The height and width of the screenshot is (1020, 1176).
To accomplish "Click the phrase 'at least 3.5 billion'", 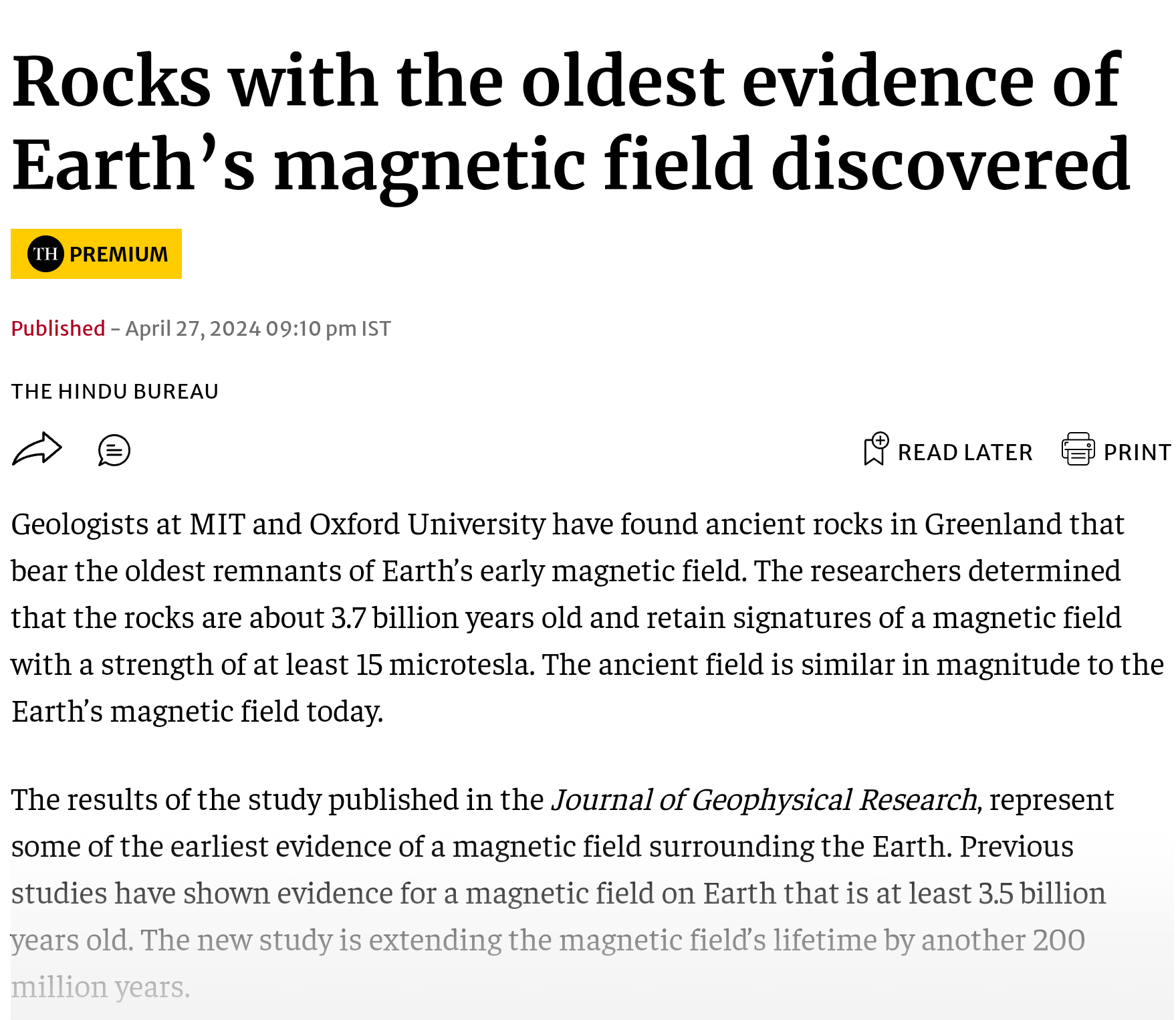I will pos(991,894).
